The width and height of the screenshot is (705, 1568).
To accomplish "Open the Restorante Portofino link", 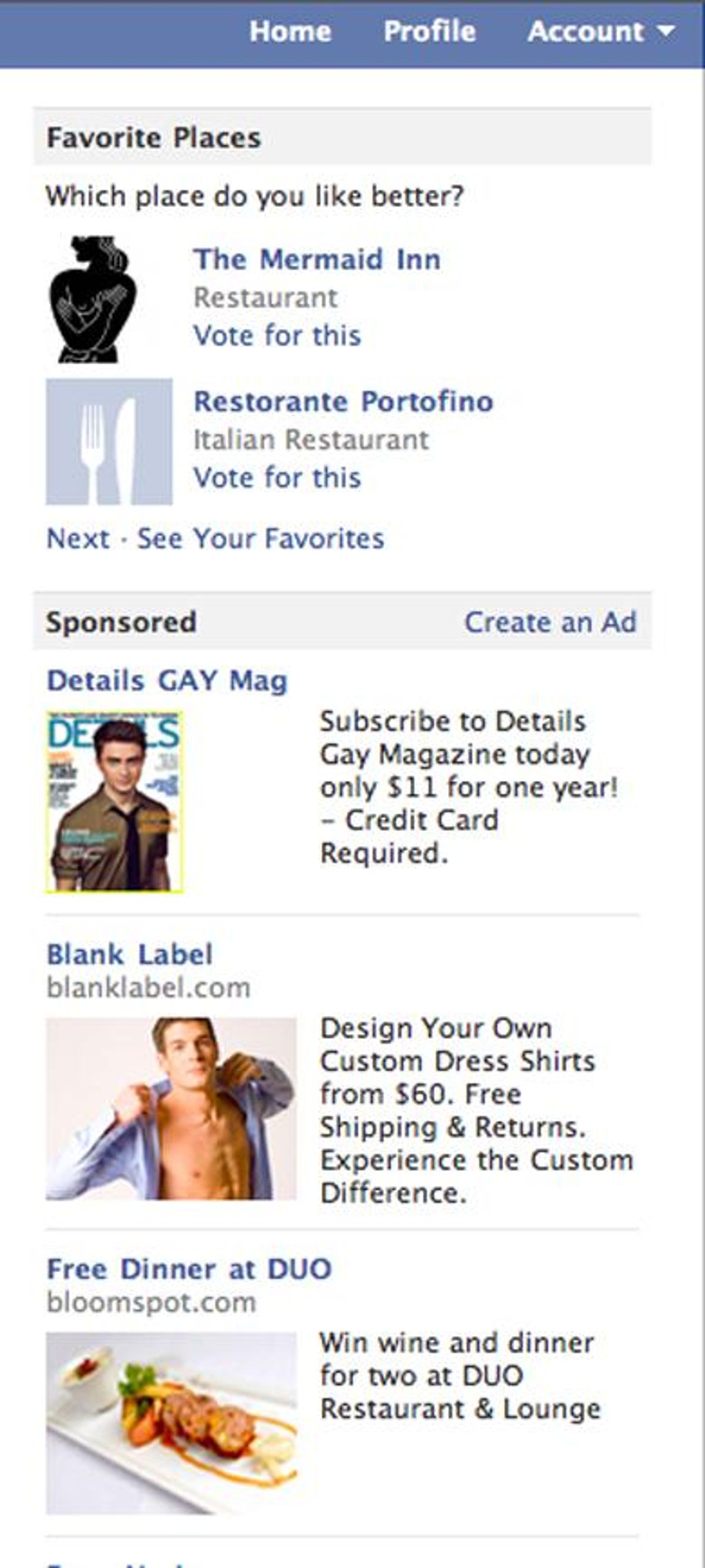I will tap(343, 402).
